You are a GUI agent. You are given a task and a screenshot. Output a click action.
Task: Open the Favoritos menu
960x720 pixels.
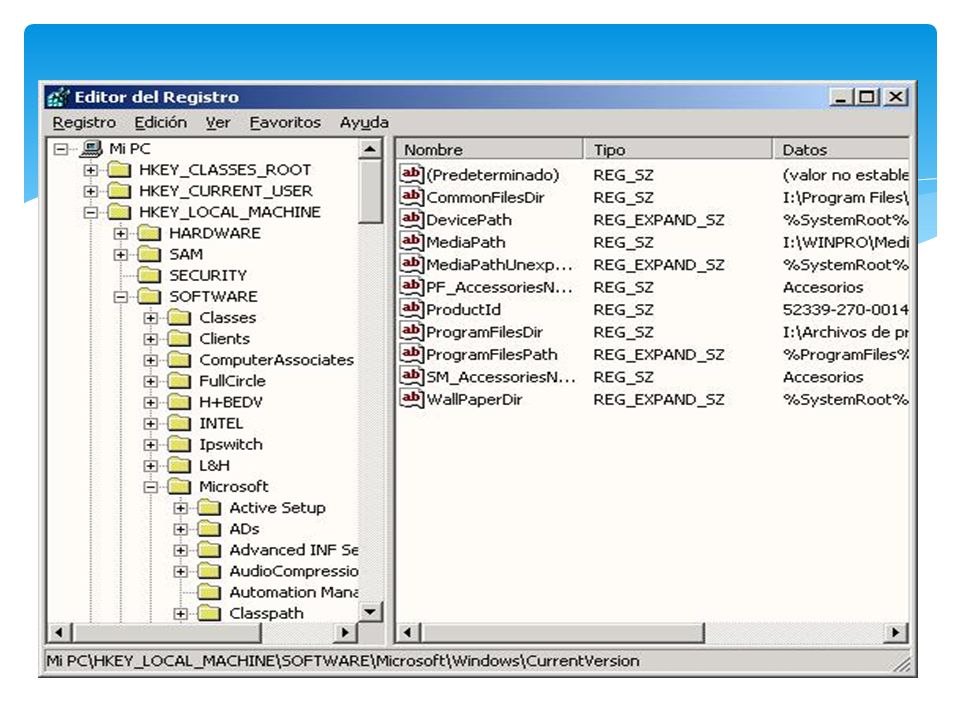pos(285,122)
